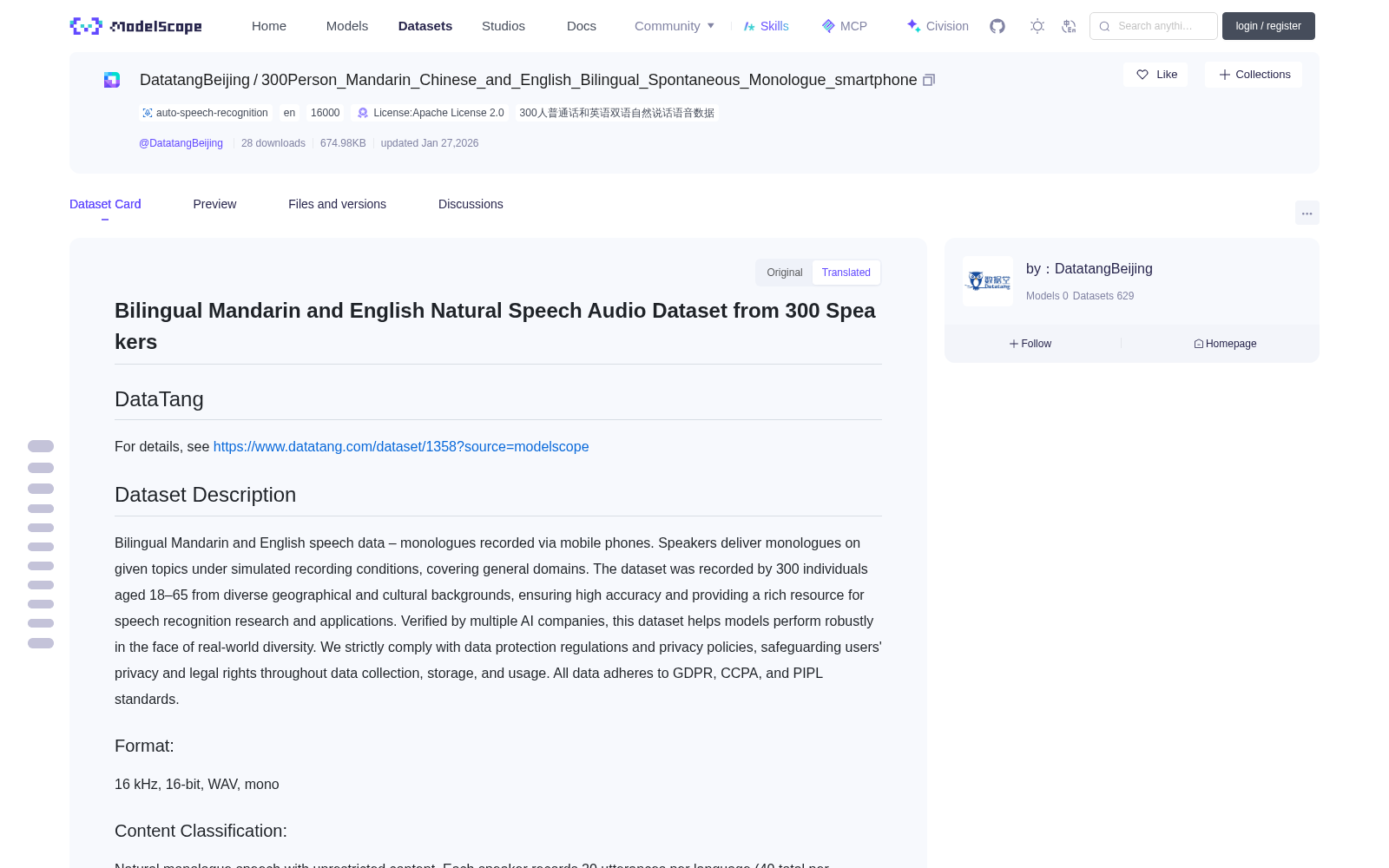Click the DatatangBeijing organization logo
Viewport: 1389px width, 868px height.
coord(988,281)
